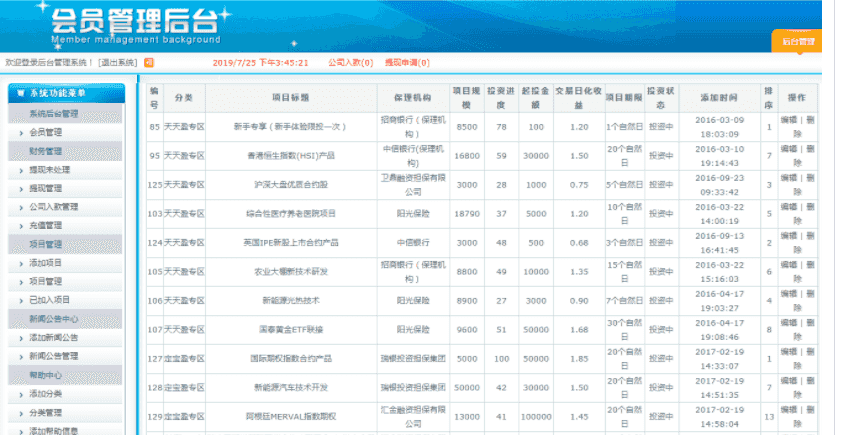The image size is (842, 435).
Task: Click the chevron arrow beside 充值管理
Action: 21,226
